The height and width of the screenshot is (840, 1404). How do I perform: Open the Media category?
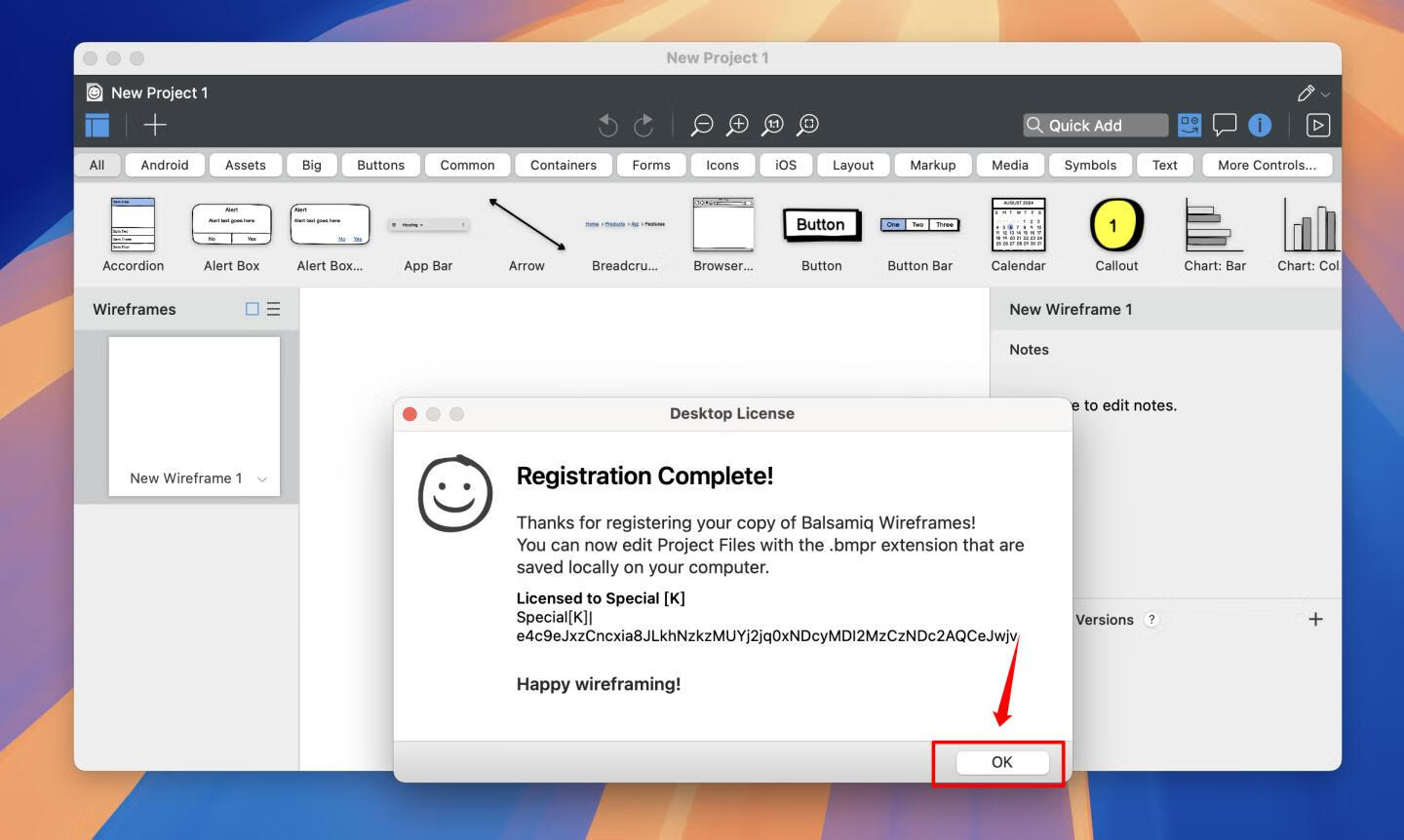pos(1010,165)
